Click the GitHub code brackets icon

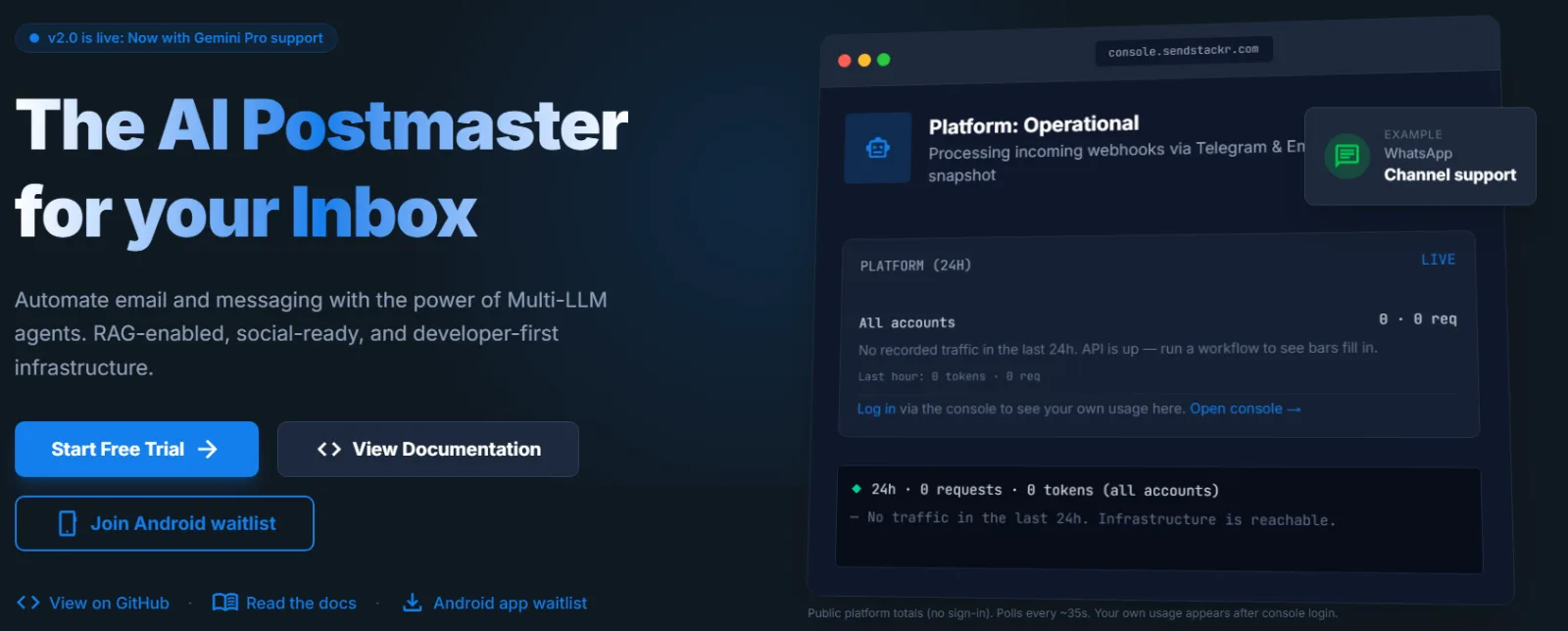tap(28, 603)
